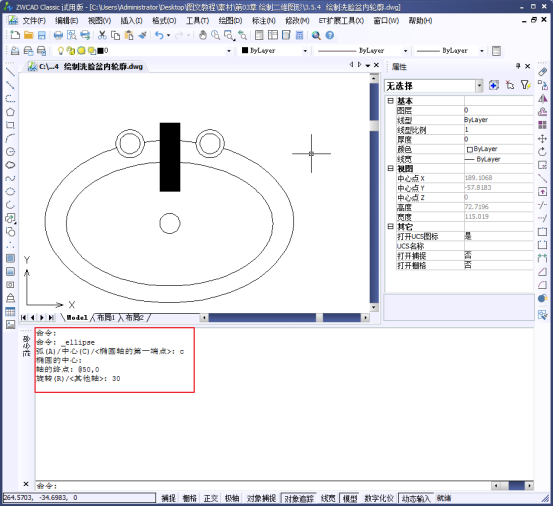Click the Help question mark icon
This screenshot has height=507, width=553.
point(330,35)
